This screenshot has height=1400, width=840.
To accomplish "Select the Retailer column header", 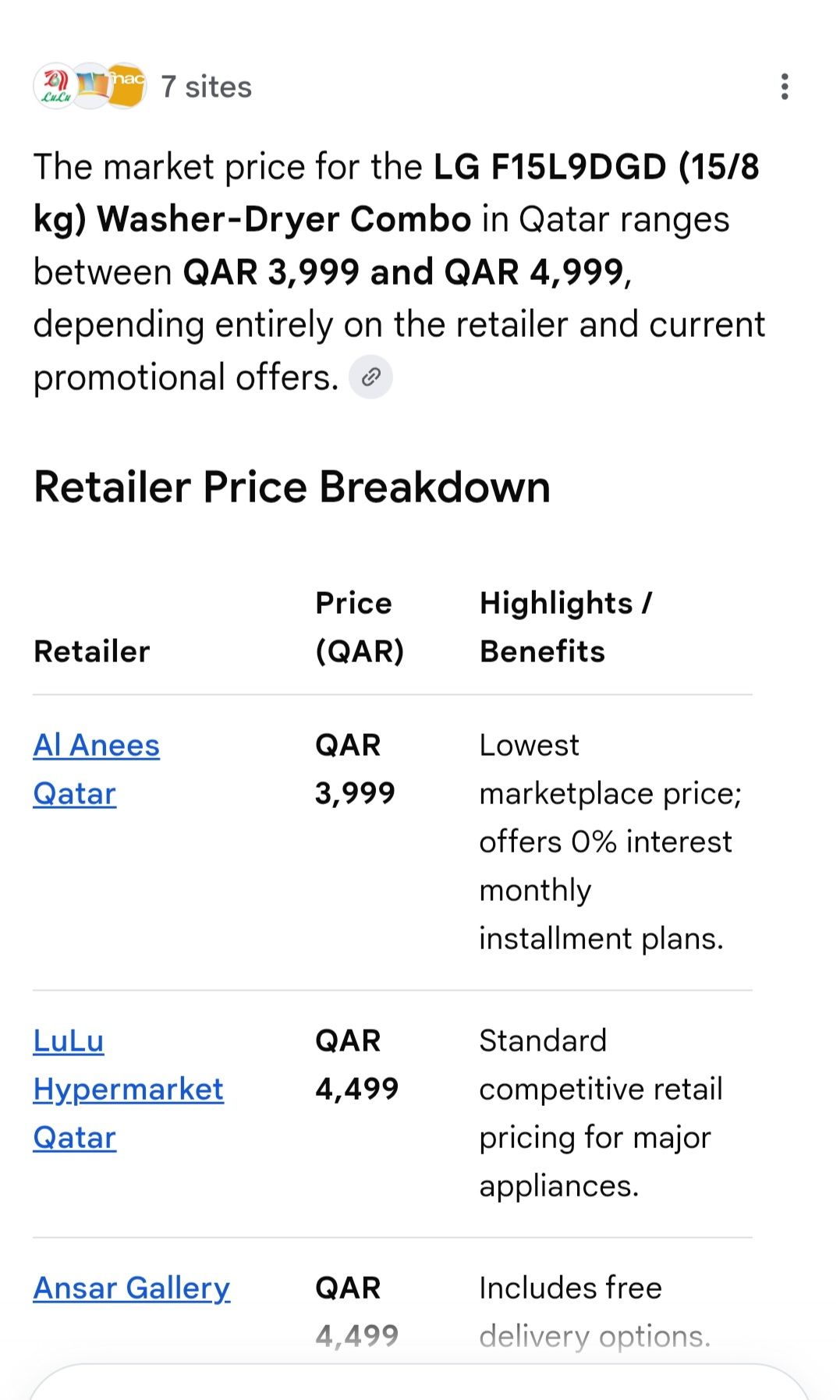I will [x=91, y=651].
